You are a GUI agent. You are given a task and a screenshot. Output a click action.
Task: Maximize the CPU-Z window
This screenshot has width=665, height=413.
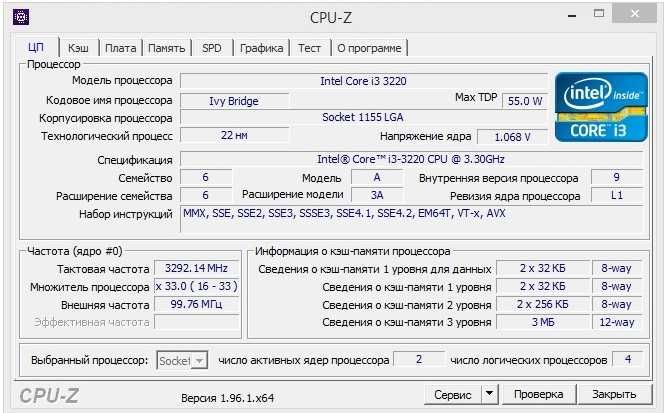pyautogui.click(x=599, y=14)
